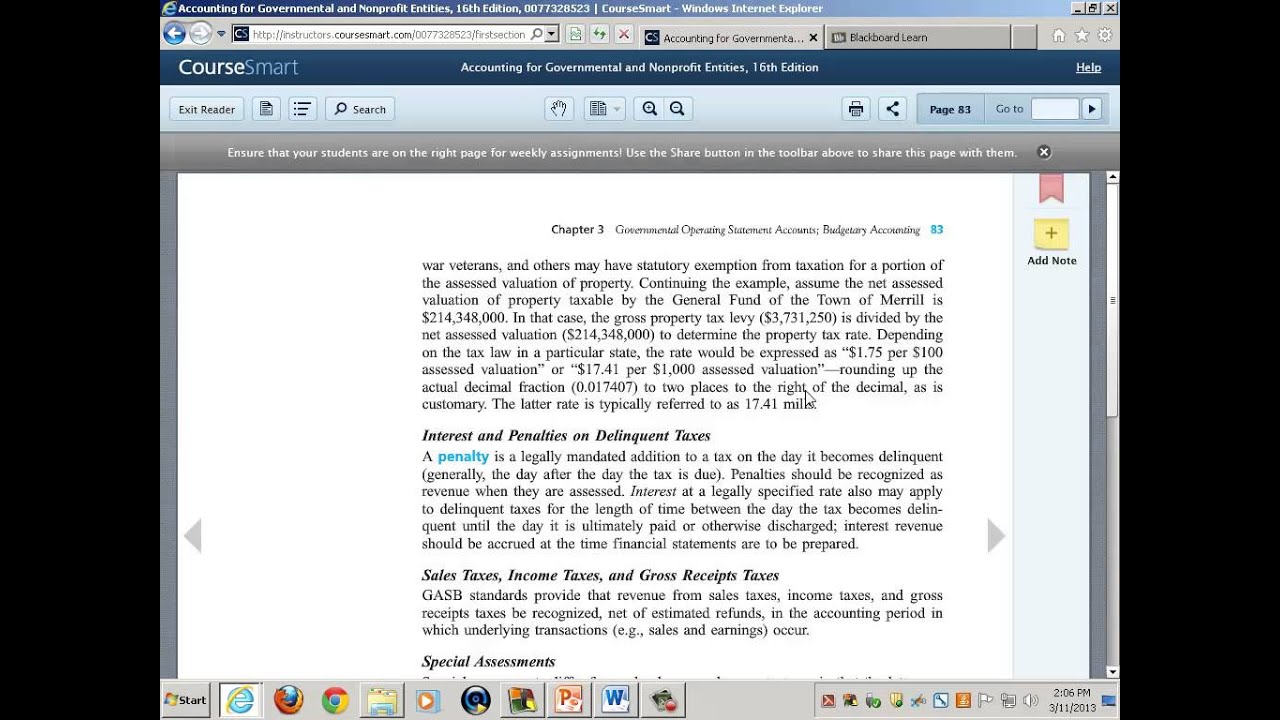The height and width of the screenshot is (720, 1280).
Task: Share this page
Action: coord(893,109)
